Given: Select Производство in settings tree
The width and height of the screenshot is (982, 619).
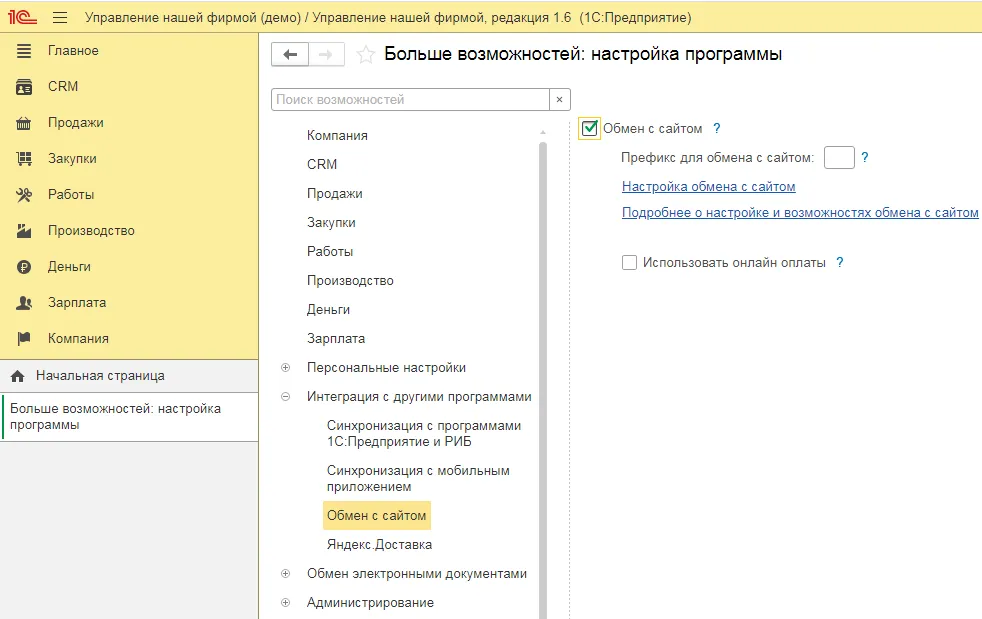Looking at the screenshot, I should point(350,281).
